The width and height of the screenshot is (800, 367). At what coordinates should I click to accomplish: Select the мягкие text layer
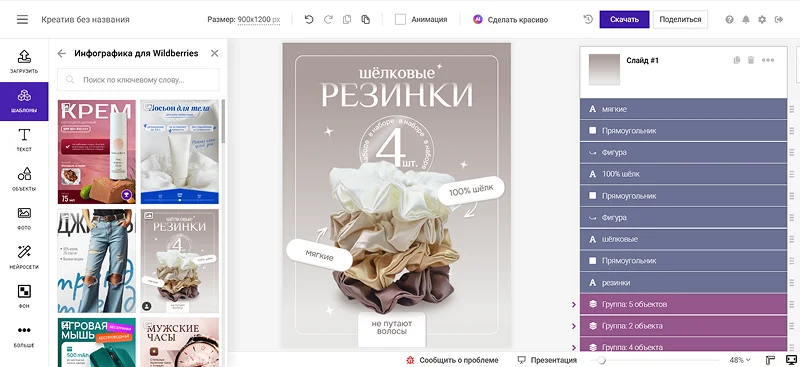coord(683,109)
